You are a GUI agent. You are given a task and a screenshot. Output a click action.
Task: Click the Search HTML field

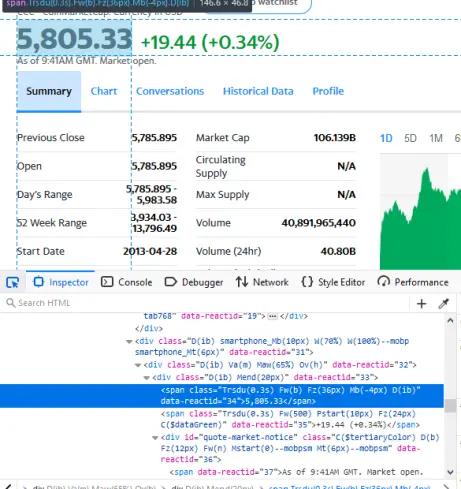click(207, 303)
